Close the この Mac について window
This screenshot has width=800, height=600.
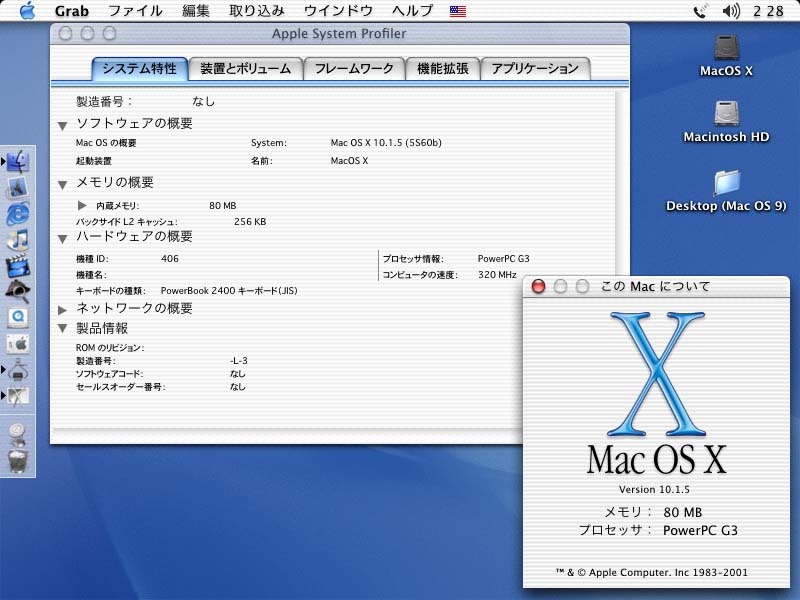coord(538,286)
